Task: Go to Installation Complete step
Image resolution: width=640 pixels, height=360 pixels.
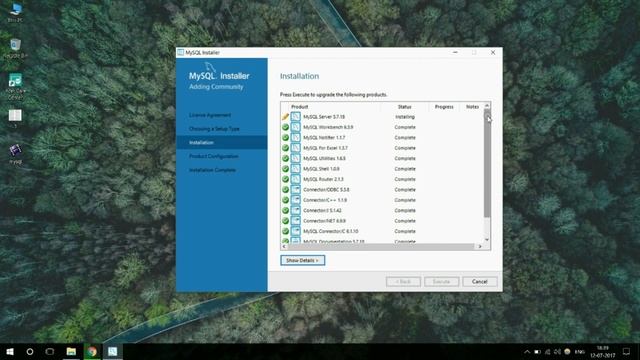Action: coord(212,170)
